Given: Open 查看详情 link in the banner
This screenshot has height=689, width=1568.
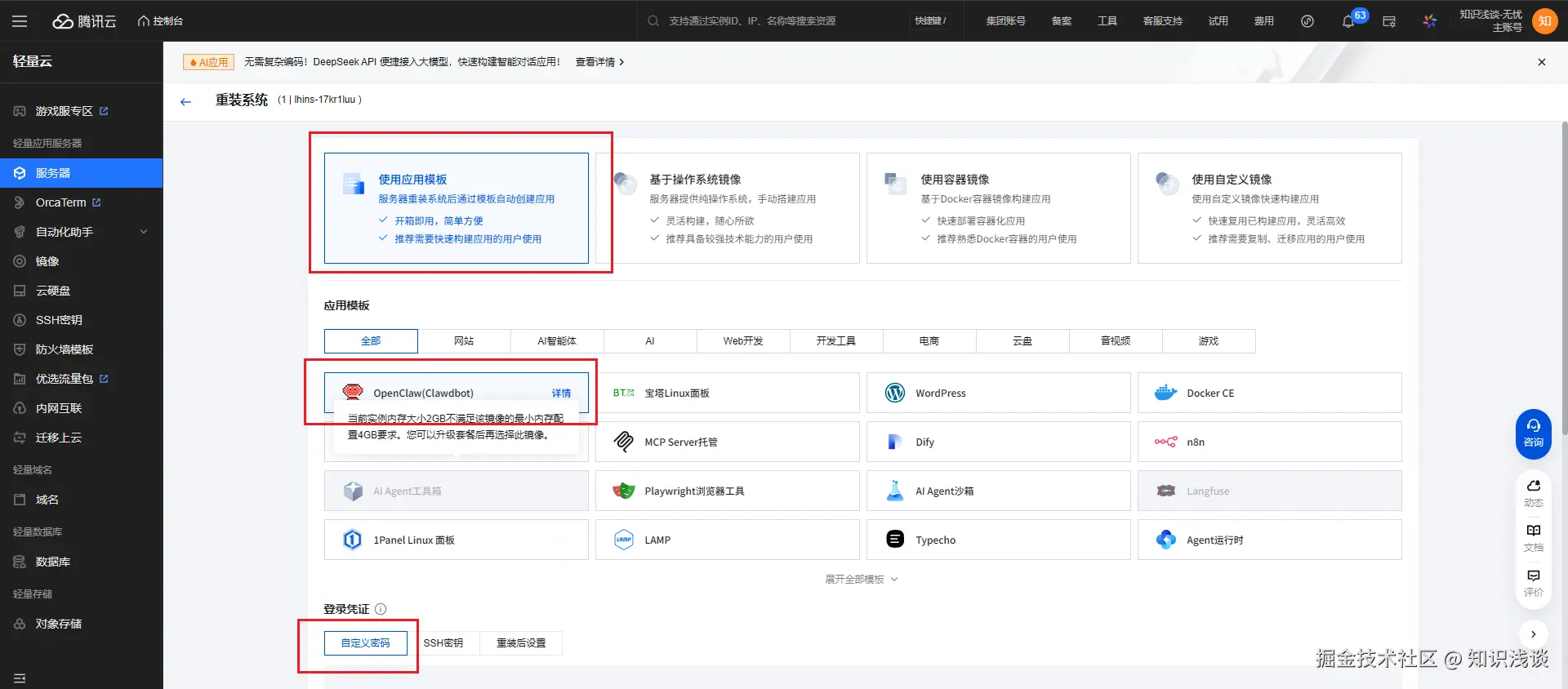Looking at the screenshot, I should point(599,62).
